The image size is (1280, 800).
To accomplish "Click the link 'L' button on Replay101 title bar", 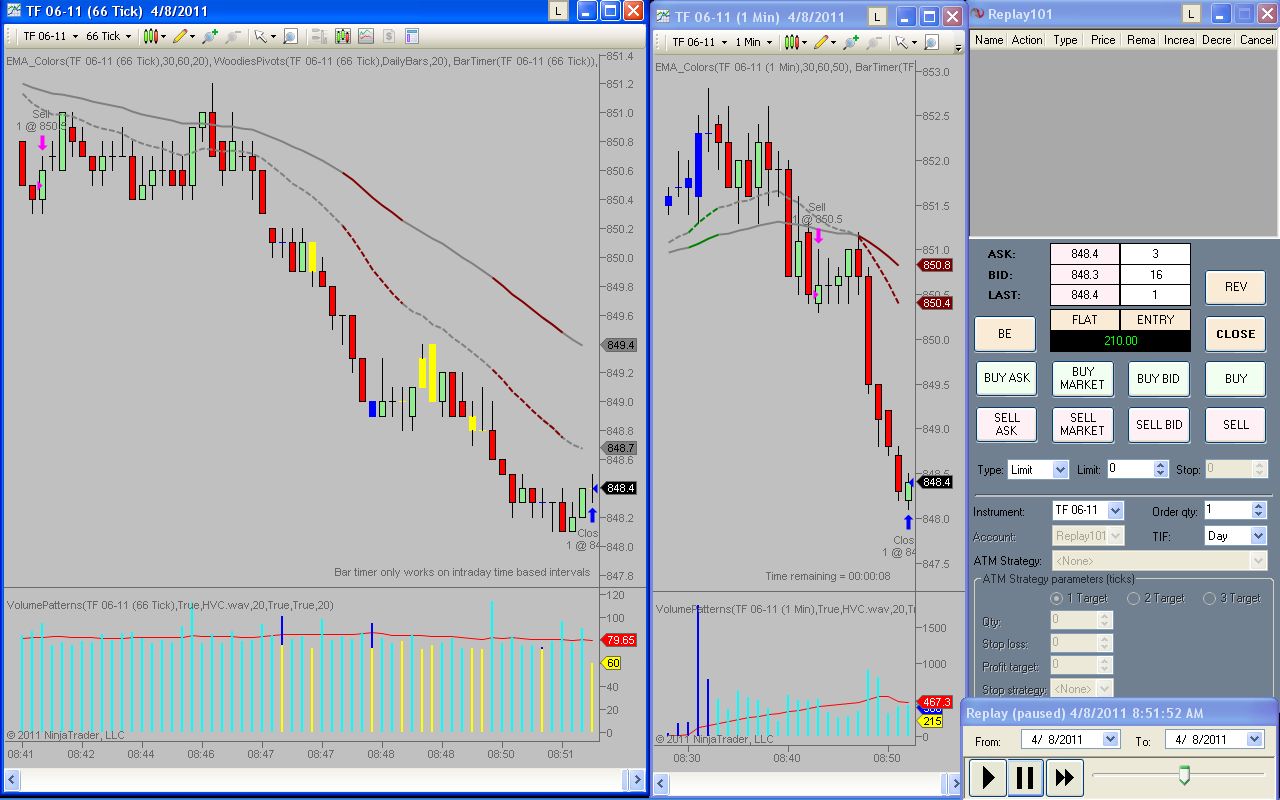I will pos(1191,14).
